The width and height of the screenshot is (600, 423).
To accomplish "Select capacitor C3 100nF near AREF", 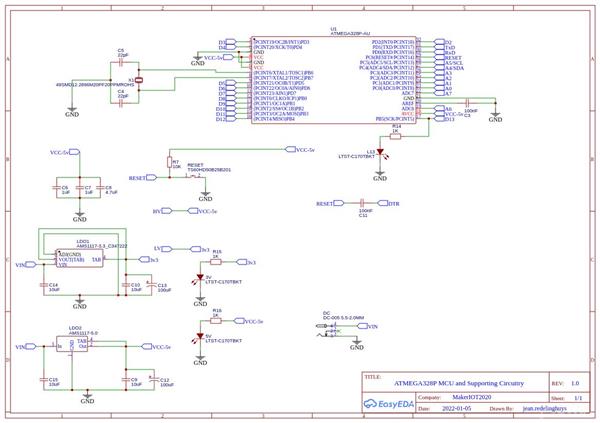I will (x=467, y=103).
